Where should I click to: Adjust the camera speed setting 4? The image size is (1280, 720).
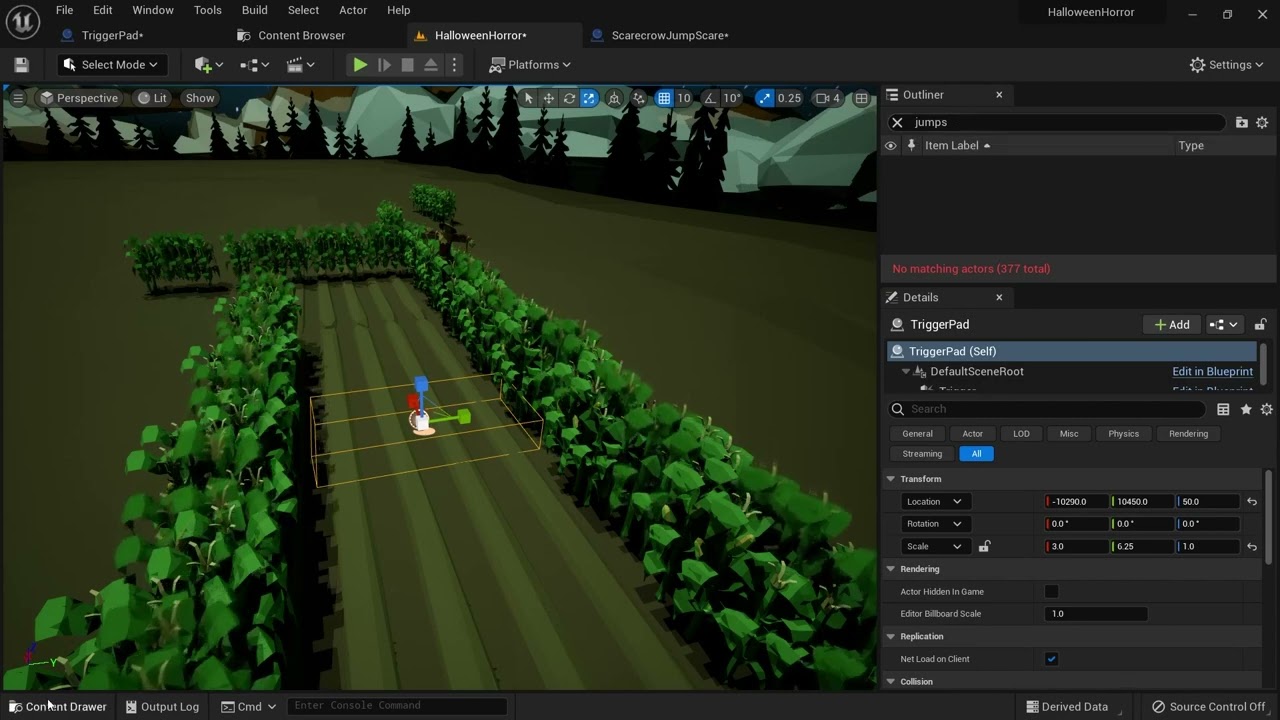coord(828,98)
